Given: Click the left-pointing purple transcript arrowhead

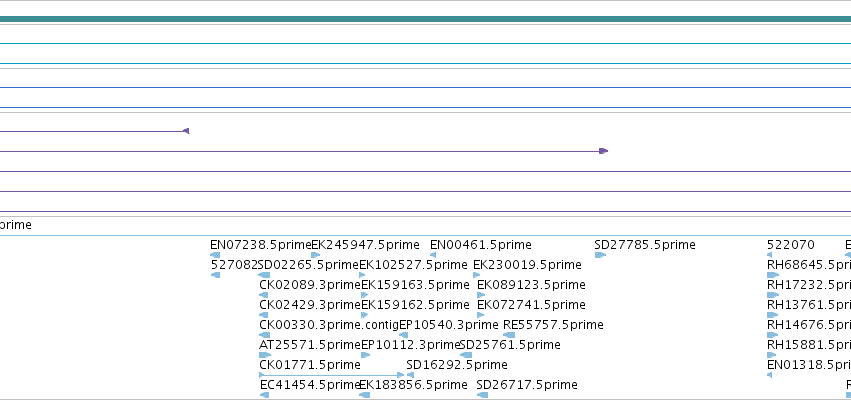Looking at the screenshot, I should (x=186, y=131).
